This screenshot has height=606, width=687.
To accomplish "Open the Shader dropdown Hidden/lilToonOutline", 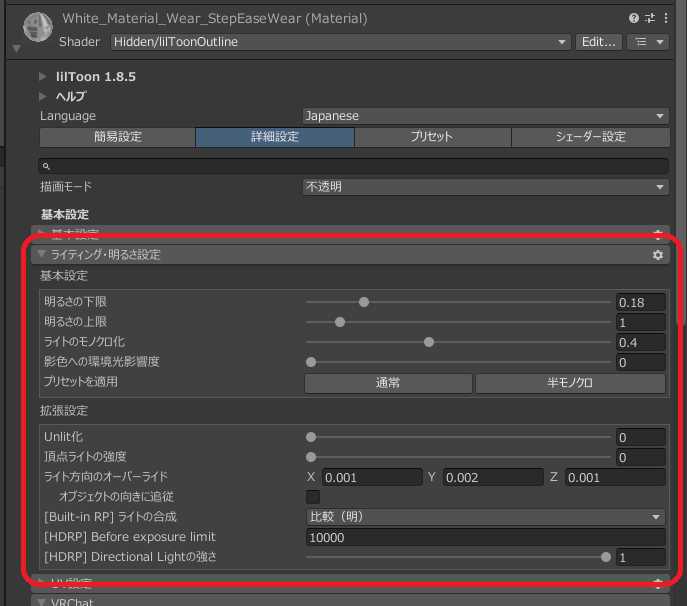I will point(340,42).
